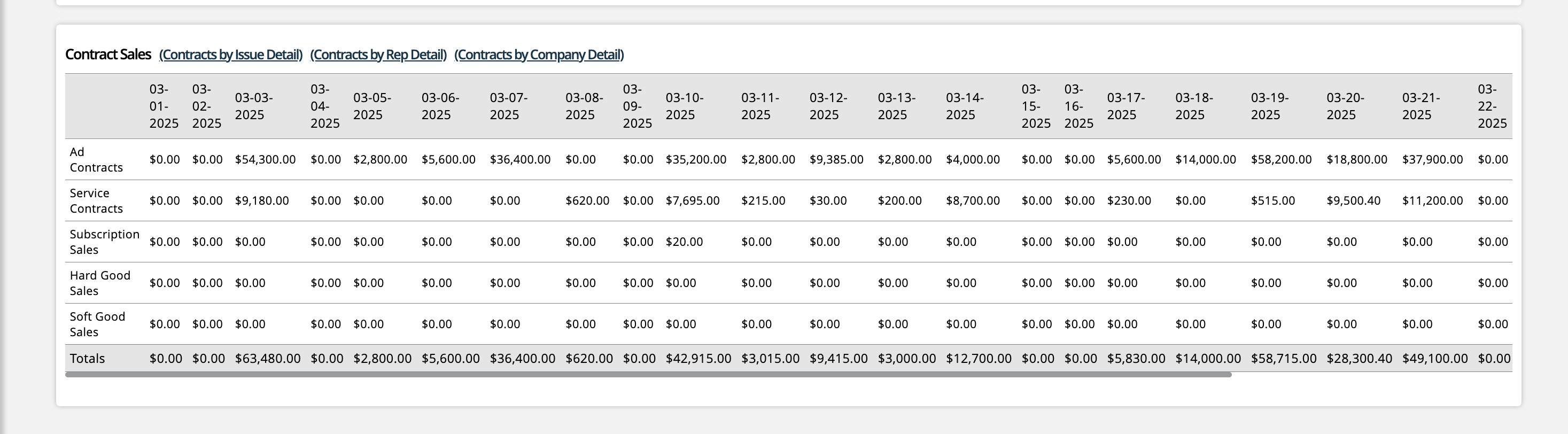Click the Contract Sales heading

(108, 55)
